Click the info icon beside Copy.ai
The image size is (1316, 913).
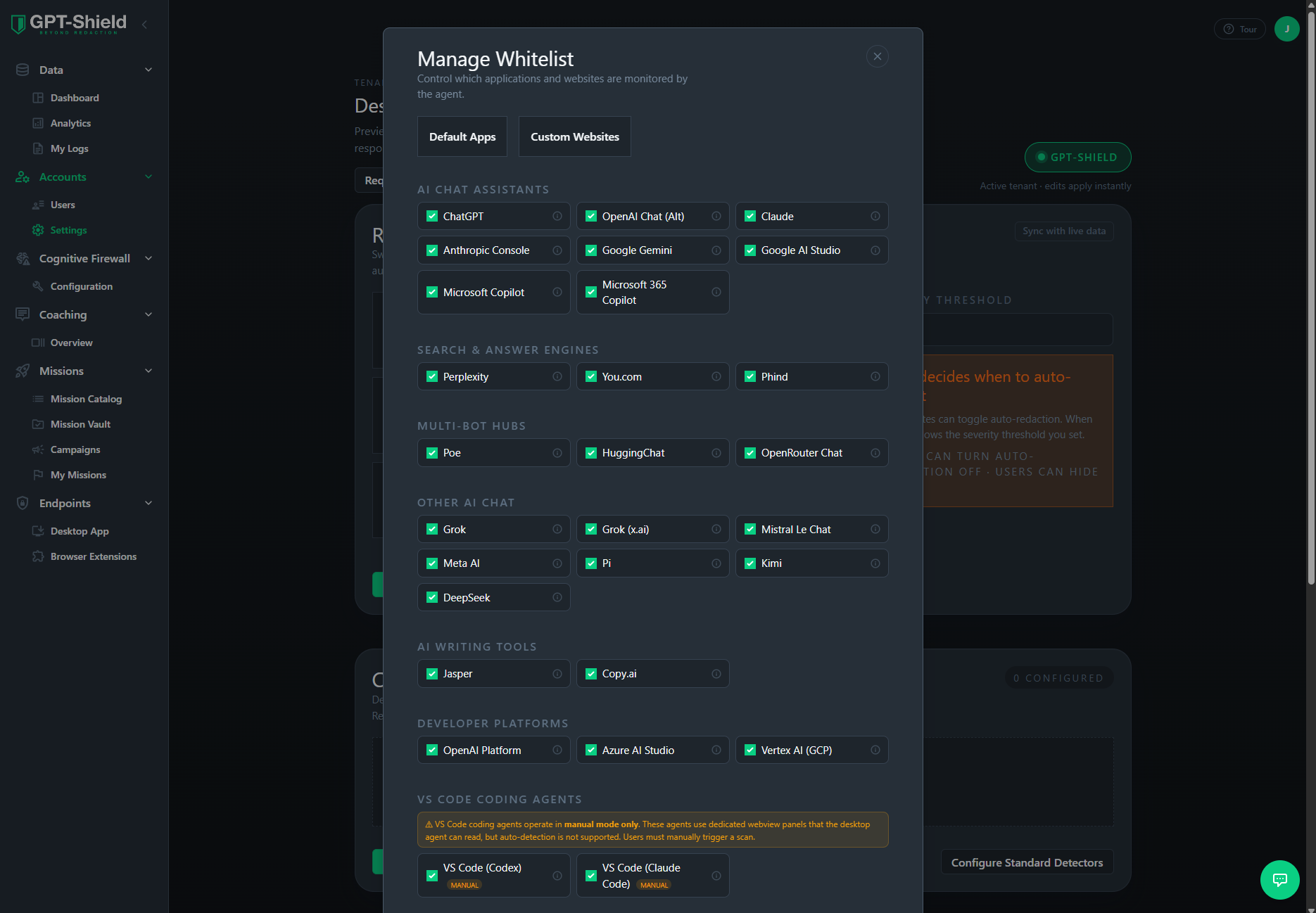coord(716,674)
